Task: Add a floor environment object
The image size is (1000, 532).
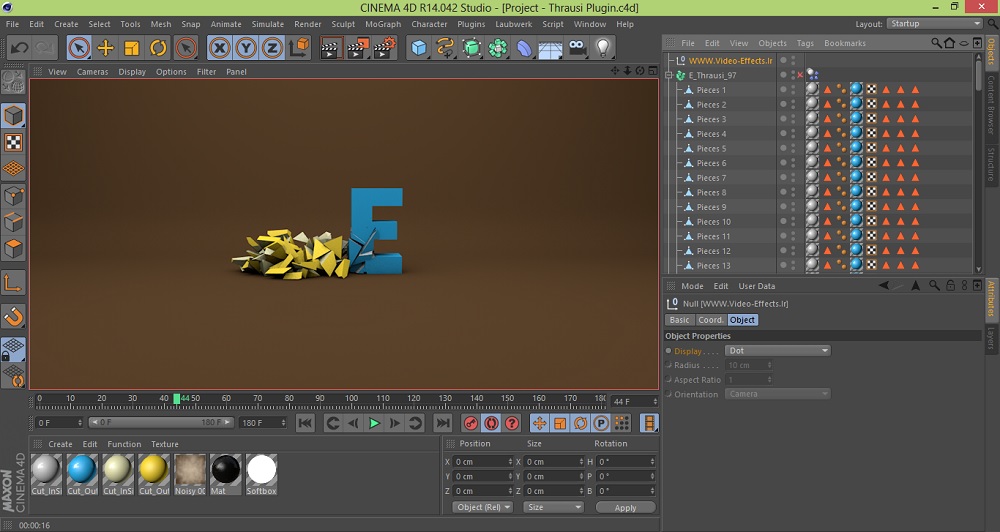Action: click(550, 48)
